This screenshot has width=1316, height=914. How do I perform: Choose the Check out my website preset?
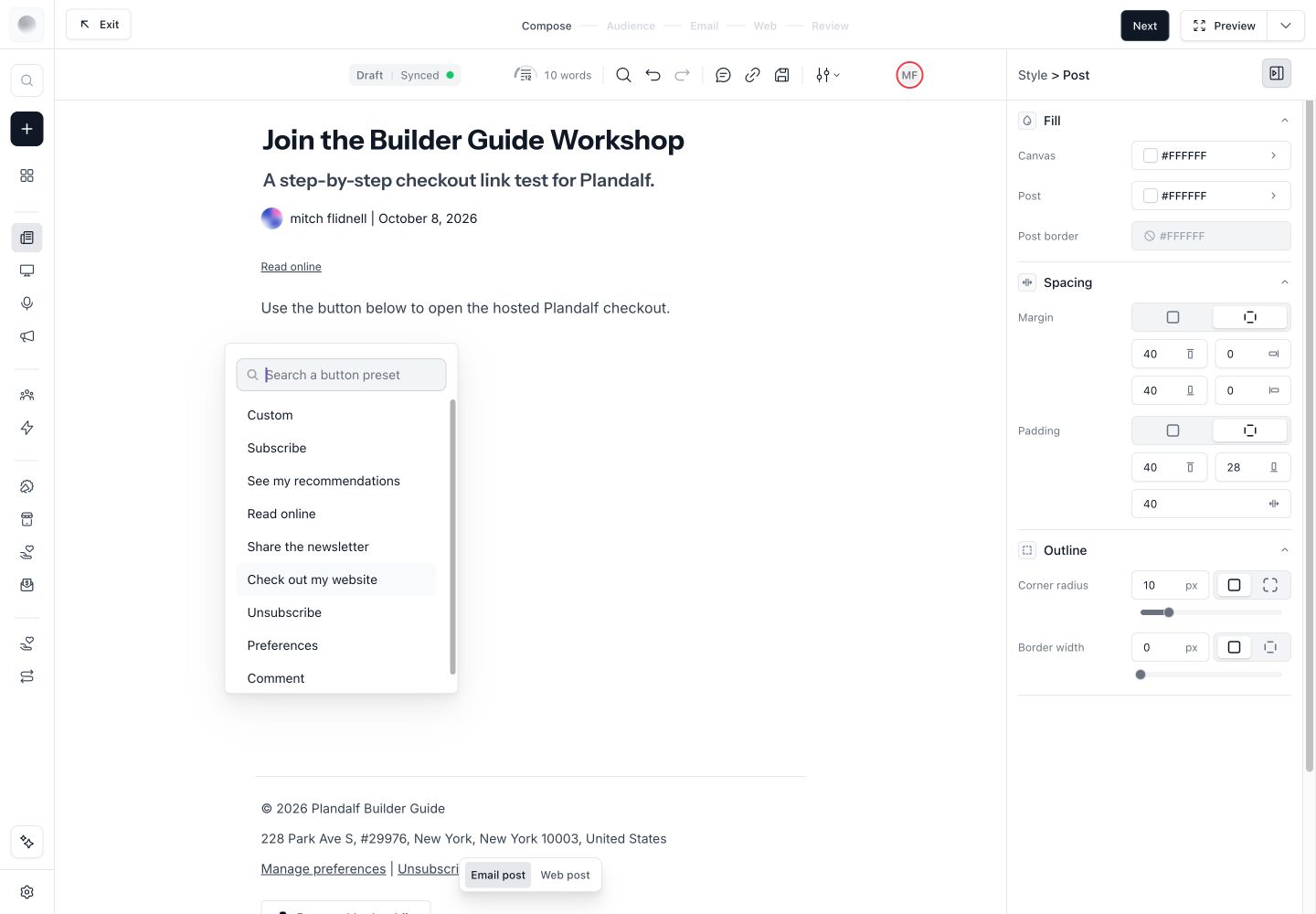tap(335, 579)
